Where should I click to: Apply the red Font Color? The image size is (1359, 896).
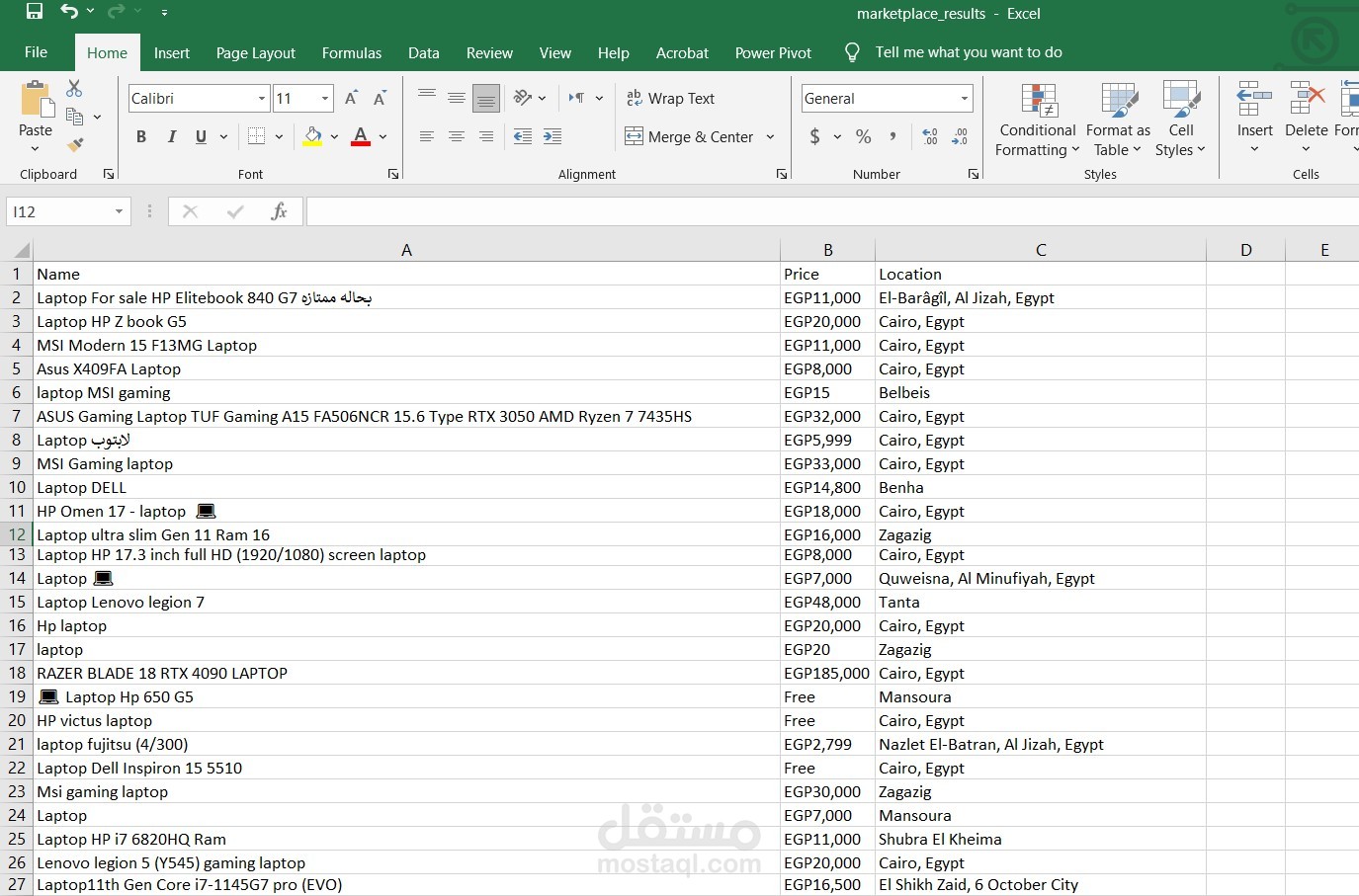[361, 136]
